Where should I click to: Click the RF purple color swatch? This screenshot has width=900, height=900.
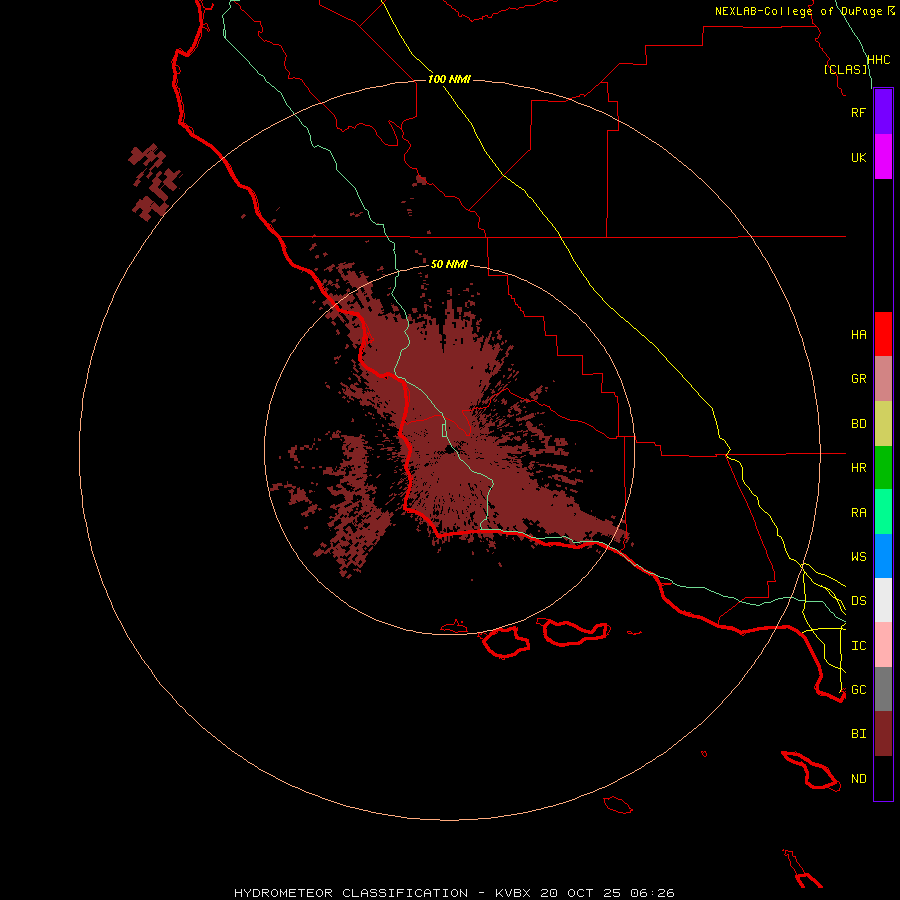point(883,112)
